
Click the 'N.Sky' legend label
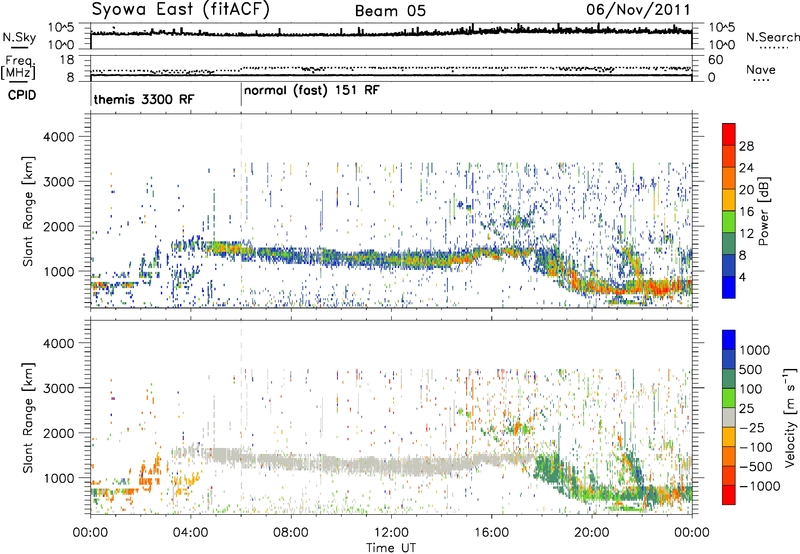pos(19,37)
